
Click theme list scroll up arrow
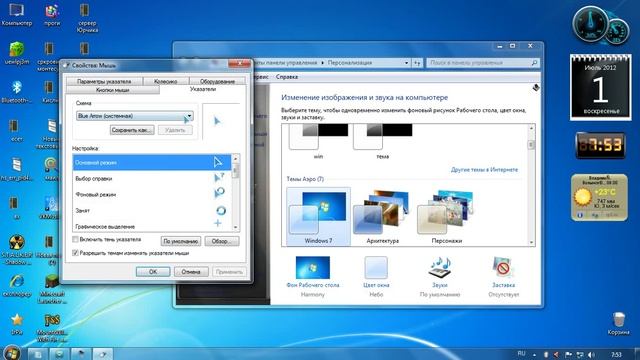pos(531,128)
